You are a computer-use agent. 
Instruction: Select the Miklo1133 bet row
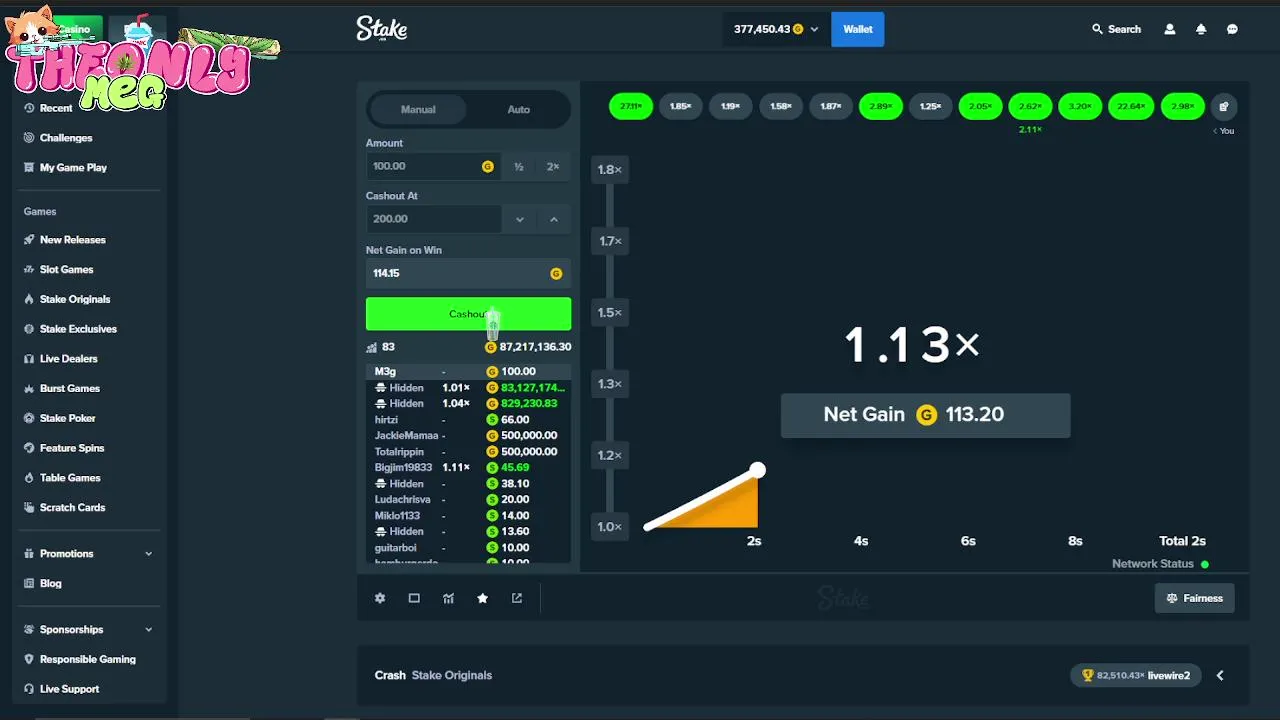[x=468, y=516]
